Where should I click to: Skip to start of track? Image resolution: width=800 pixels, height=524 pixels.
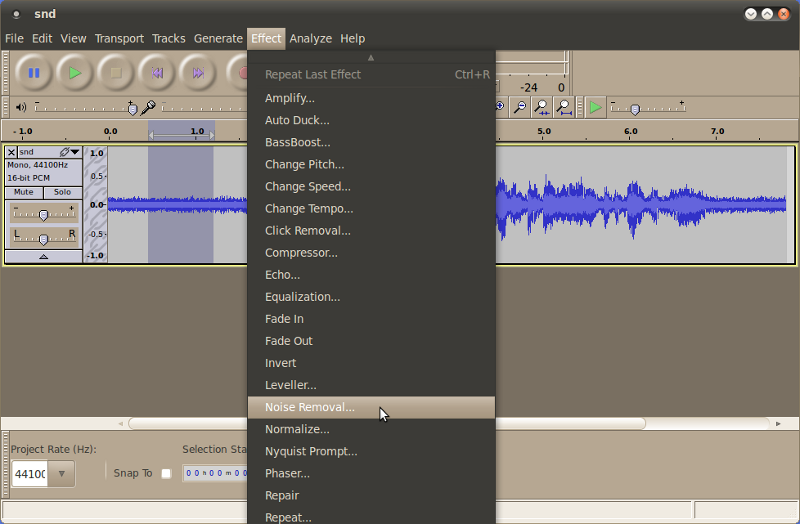click(x=157, y=73)
